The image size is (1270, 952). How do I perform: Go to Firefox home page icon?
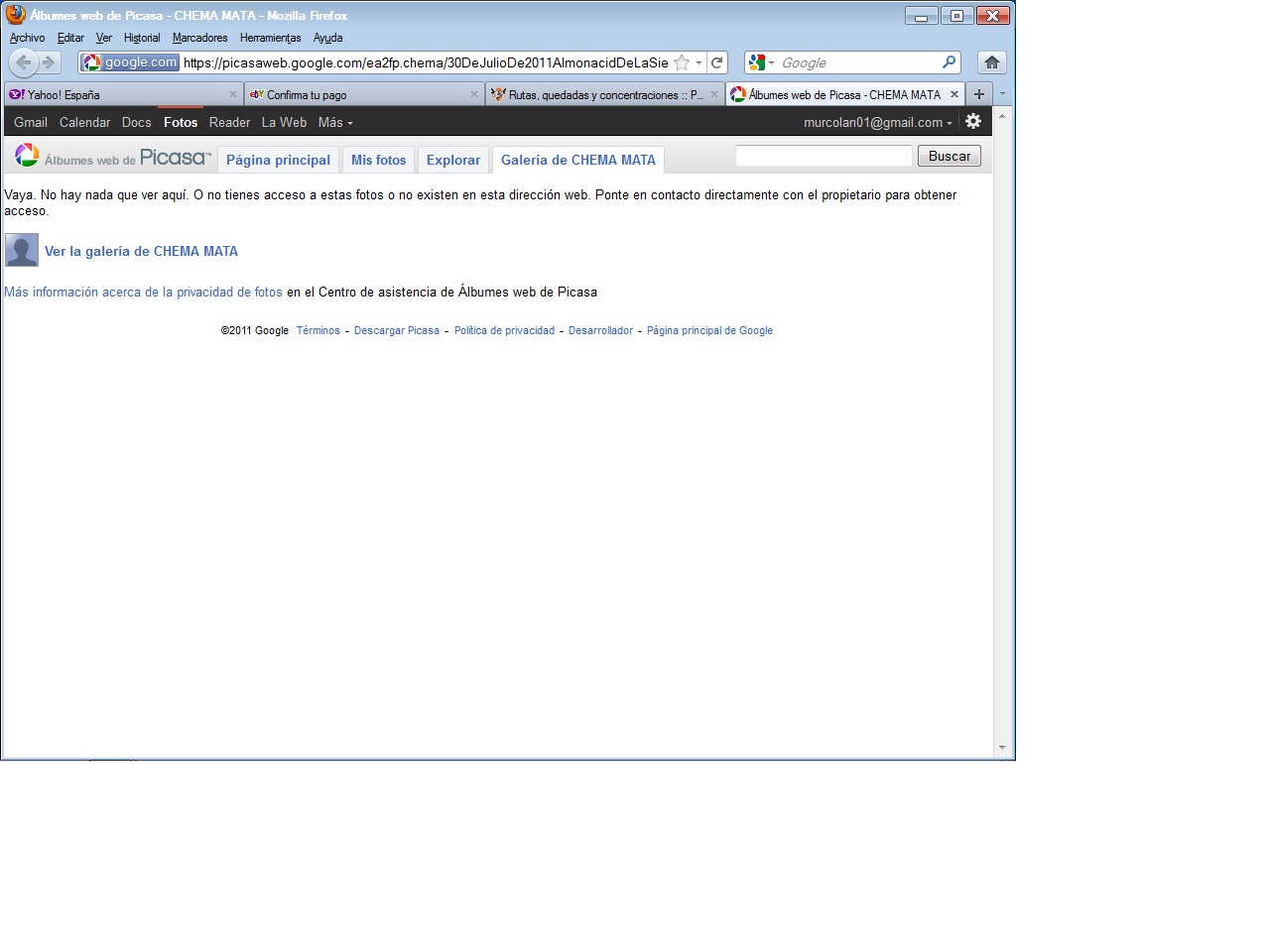pyautogui.click(x=991, y=62)
